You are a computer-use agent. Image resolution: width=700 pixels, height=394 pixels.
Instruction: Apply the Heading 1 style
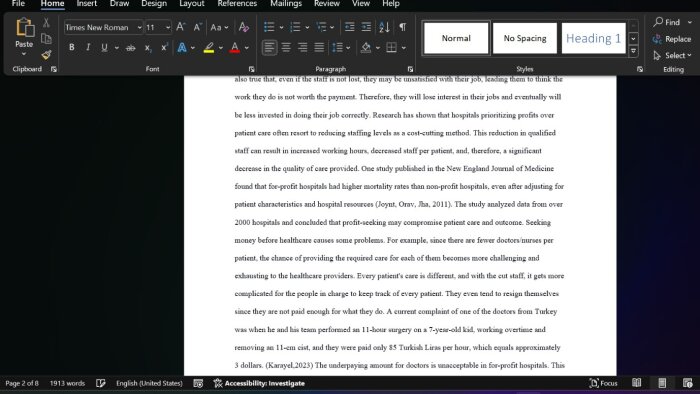pos(594,38)
